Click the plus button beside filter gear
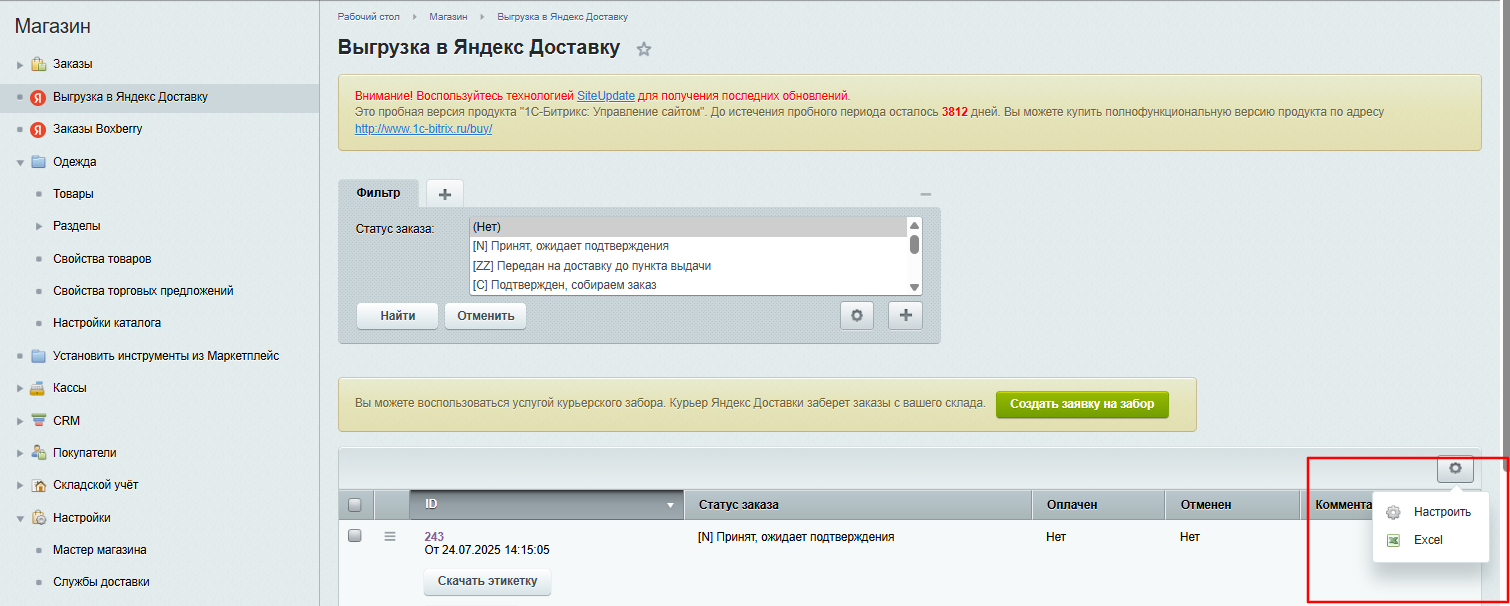Screen dimensions: 1510x606 906,315
